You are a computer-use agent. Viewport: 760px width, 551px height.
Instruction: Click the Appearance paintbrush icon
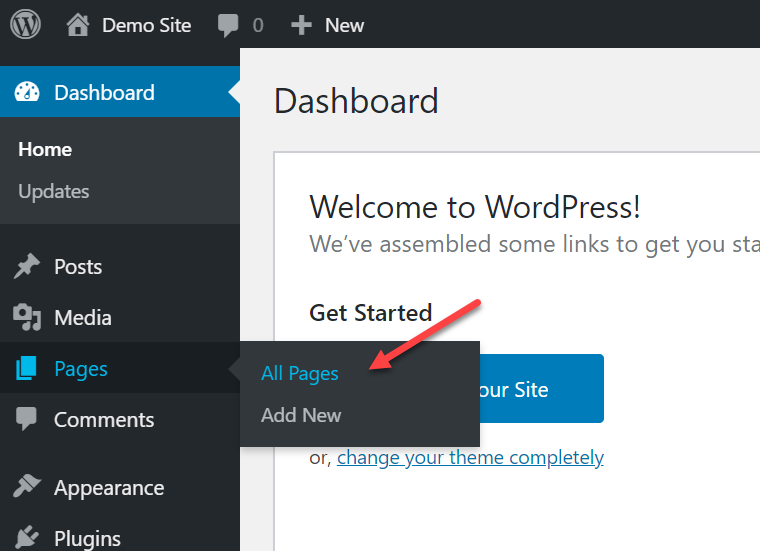coord(27,486)
